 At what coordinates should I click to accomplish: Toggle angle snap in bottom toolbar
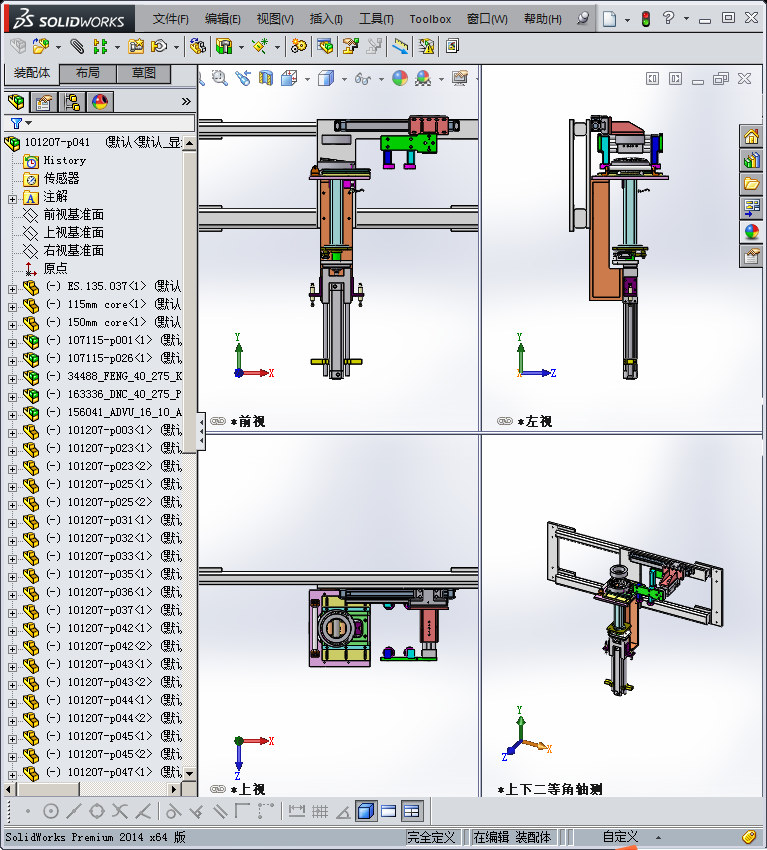[343, 811]
